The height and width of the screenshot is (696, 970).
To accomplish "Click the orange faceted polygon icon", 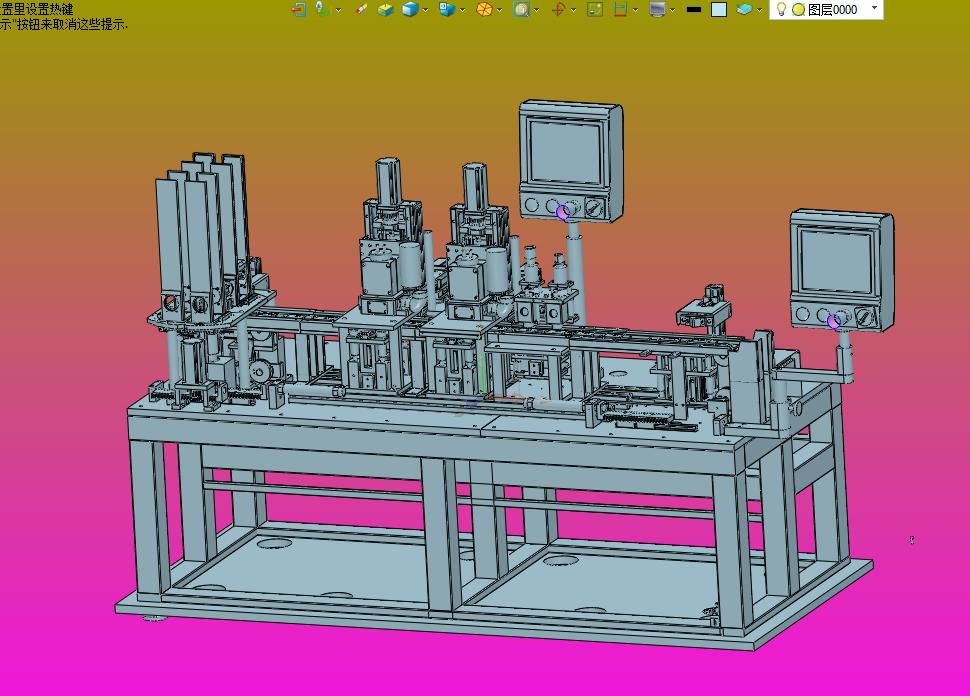I will [484, 9].
